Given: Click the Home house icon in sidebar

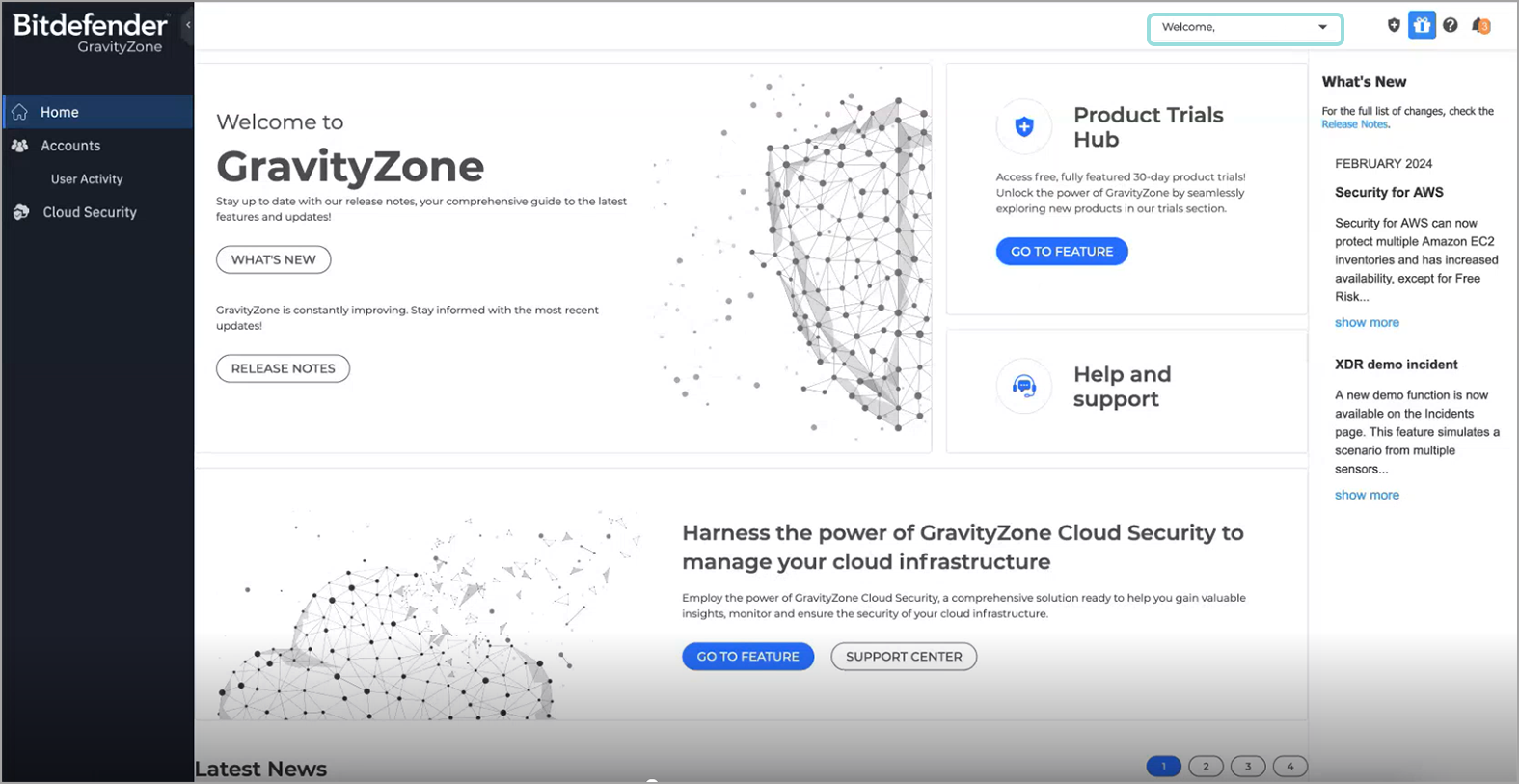Looking at the screenshot, I should (x=19, y=112).
